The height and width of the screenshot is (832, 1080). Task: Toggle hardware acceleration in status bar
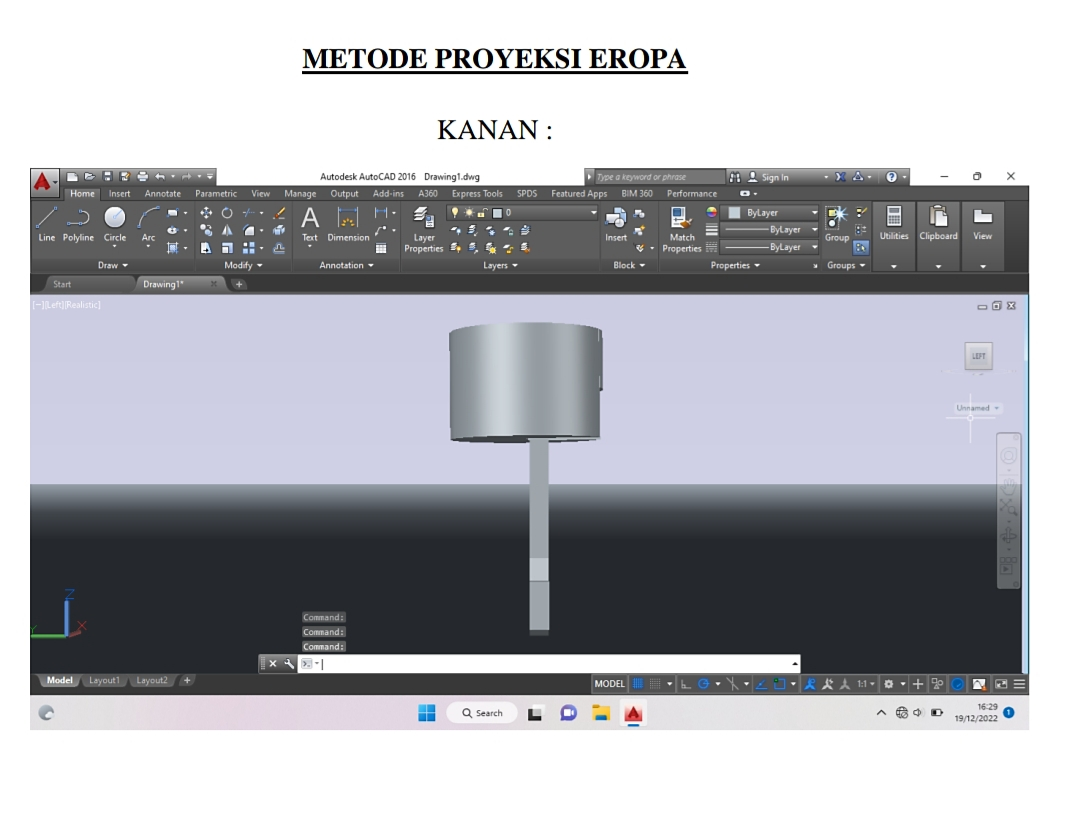[x=957, y=684]
